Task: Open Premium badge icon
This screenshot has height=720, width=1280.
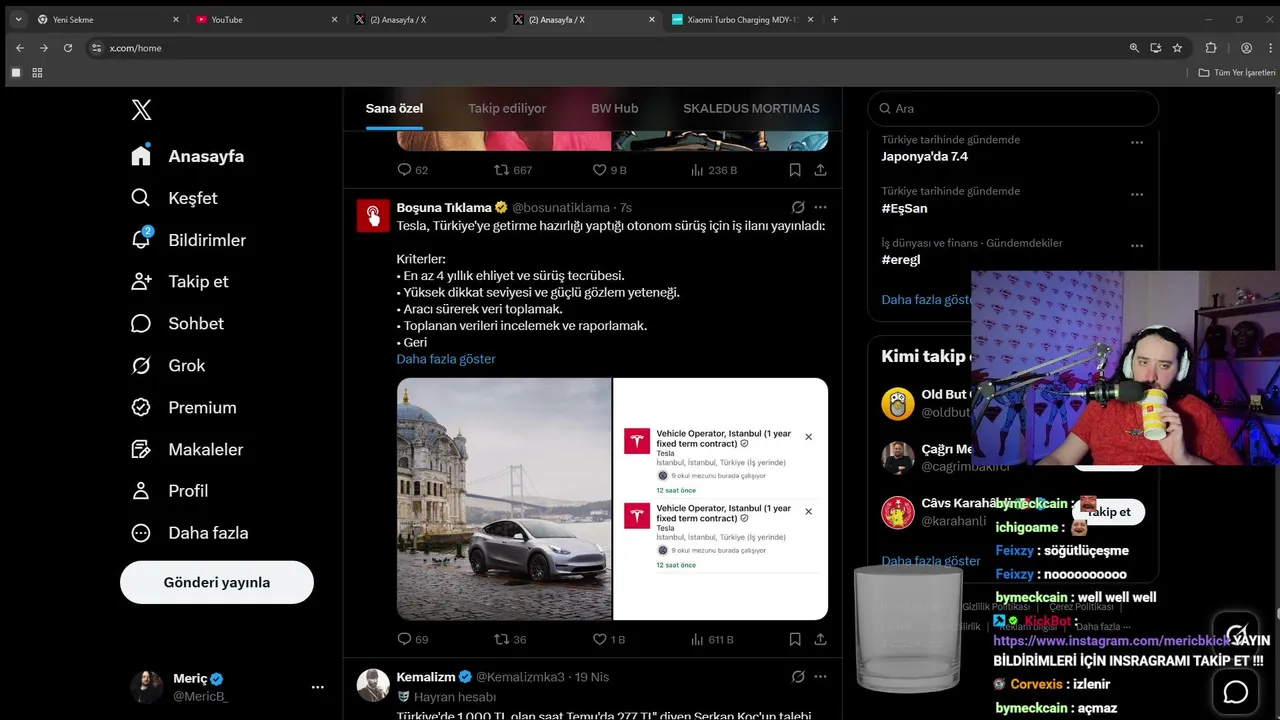Action: 141,407
